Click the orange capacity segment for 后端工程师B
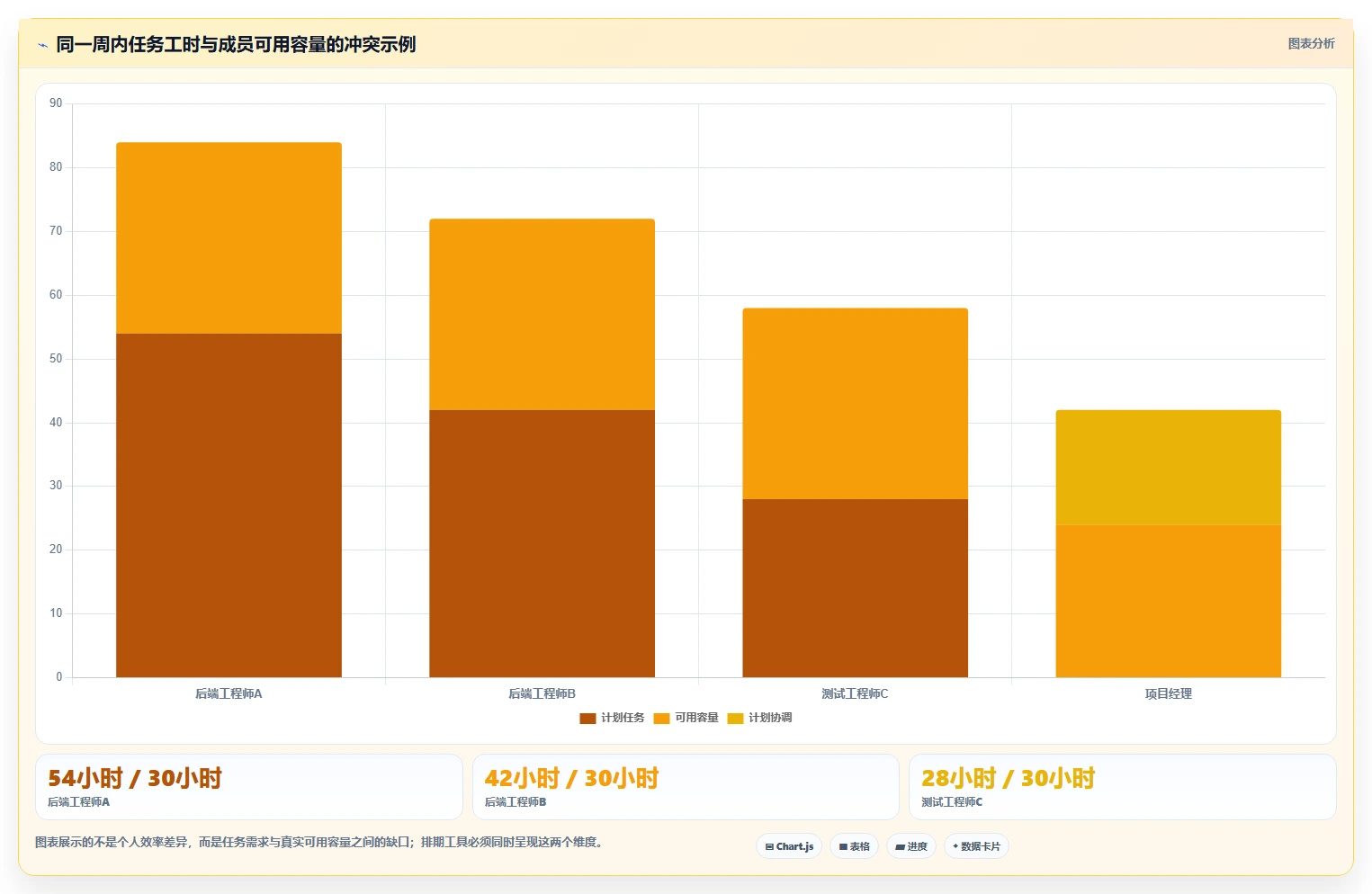The height and width of the screenshot is (894, 1372). (x=542, y=315)
